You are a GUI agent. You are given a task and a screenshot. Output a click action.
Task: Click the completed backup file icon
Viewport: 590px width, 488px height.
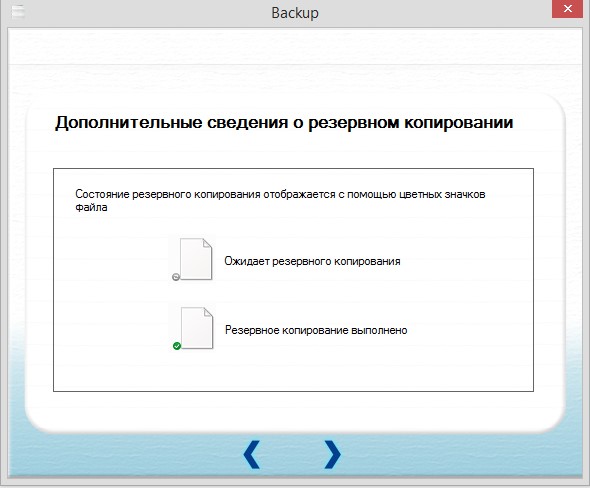point(197,328)
